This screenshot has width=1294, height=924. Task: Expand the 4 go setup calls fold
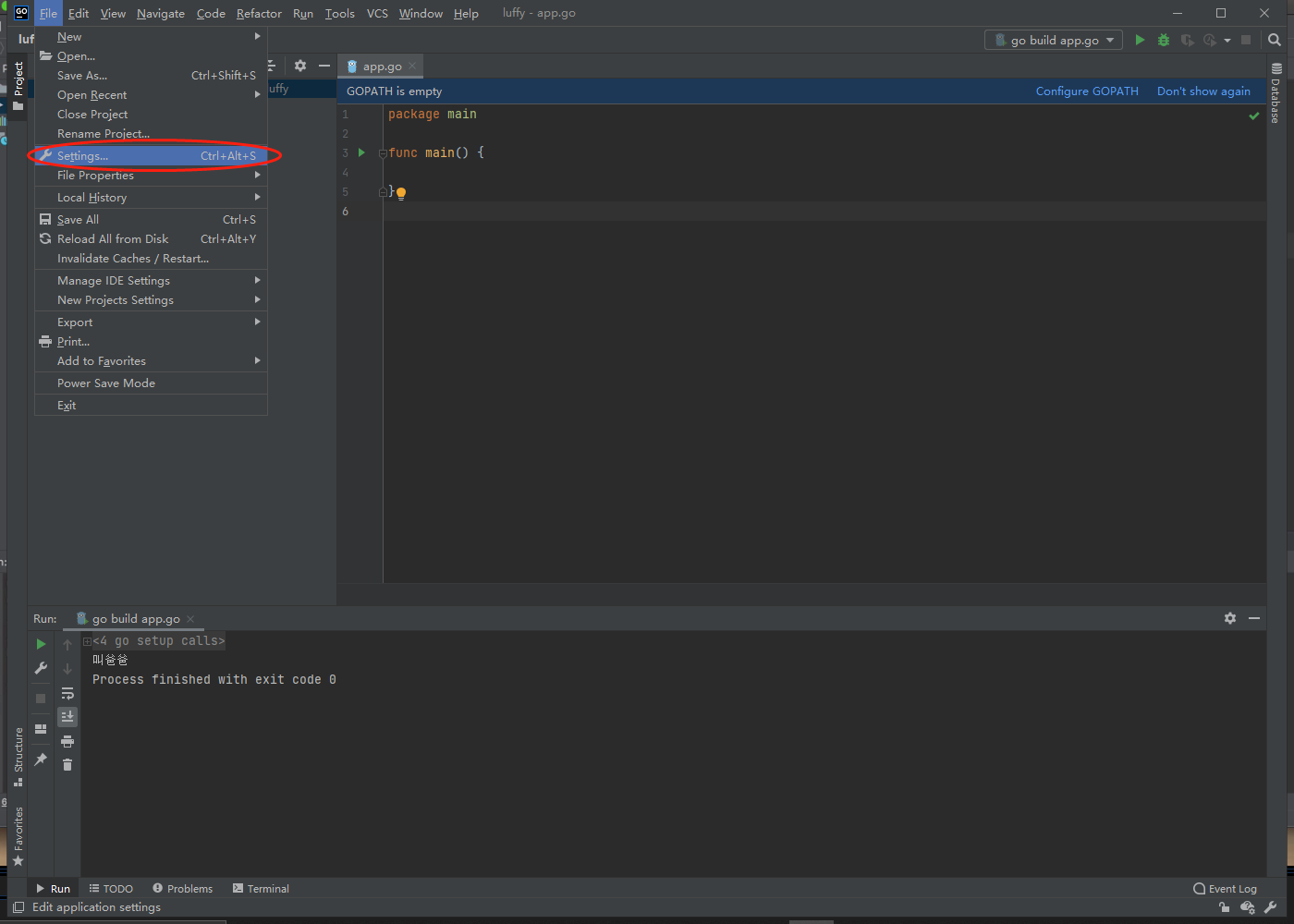(87, 641)
